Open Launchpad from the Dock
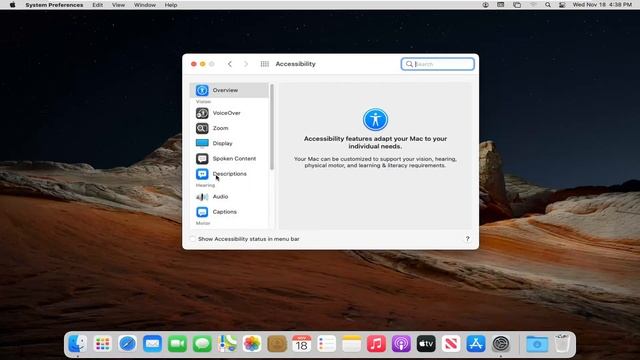 point(102,344)
